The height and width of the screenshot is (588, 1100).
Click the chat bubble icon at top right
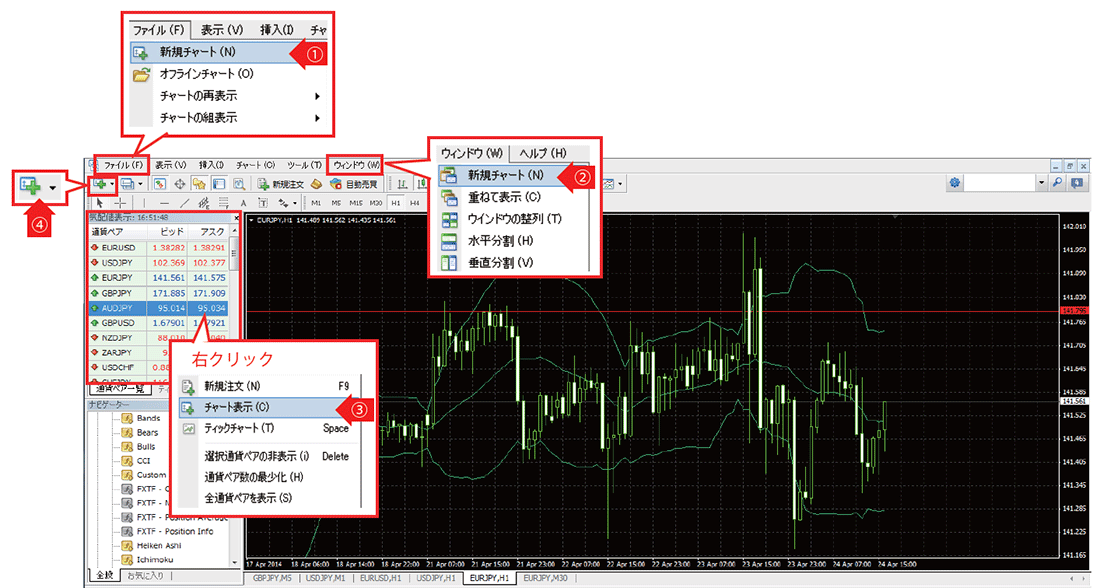tap(1077, 183)
